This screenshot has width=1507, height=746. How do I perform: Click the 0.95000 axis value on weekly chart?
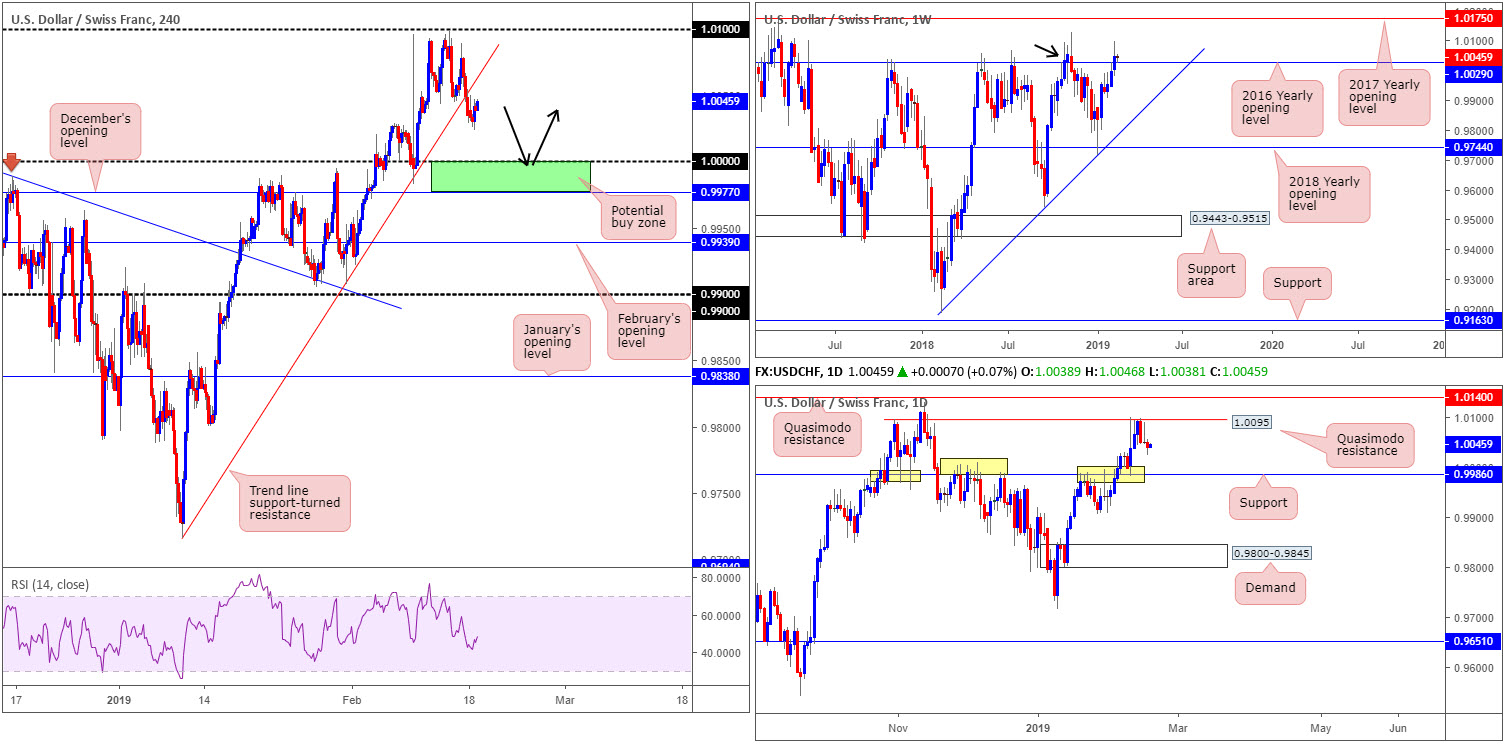pos(1474,221)
